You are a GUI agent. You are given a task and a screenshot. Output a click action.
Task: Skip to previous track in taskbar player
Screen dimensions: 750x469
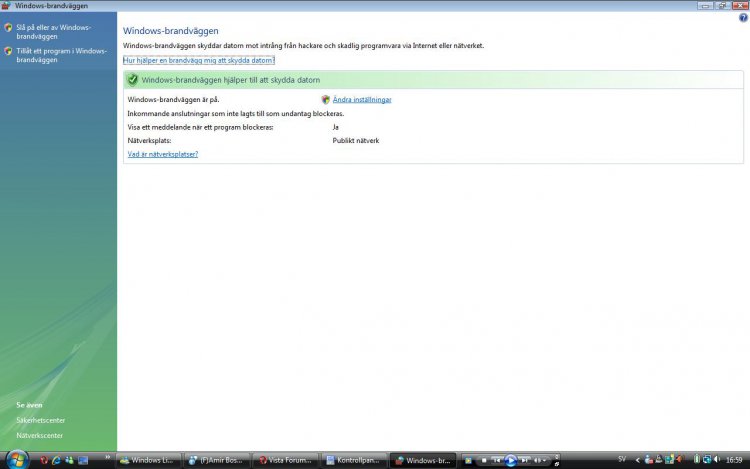[497, 460]
